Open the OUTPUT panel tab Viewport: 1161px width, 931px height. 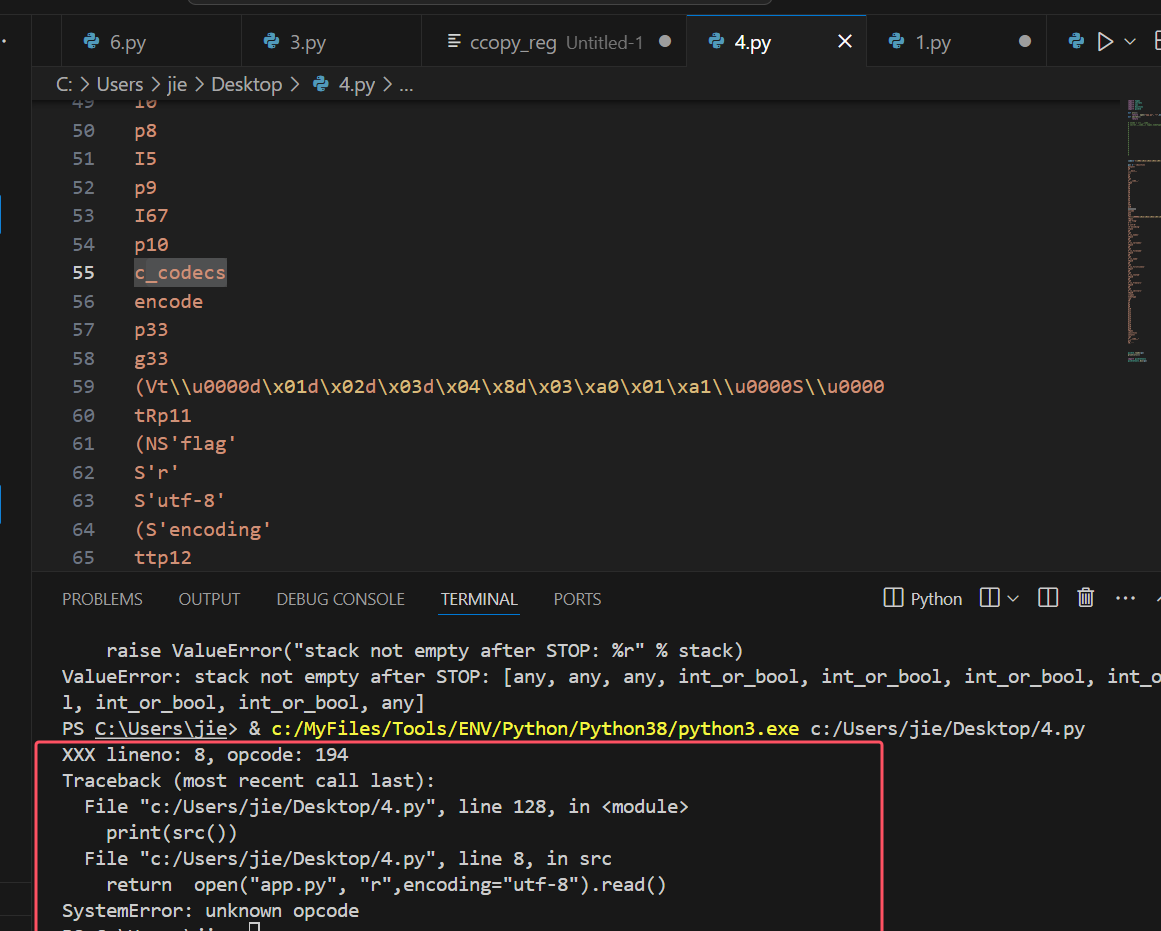[210, 599]
